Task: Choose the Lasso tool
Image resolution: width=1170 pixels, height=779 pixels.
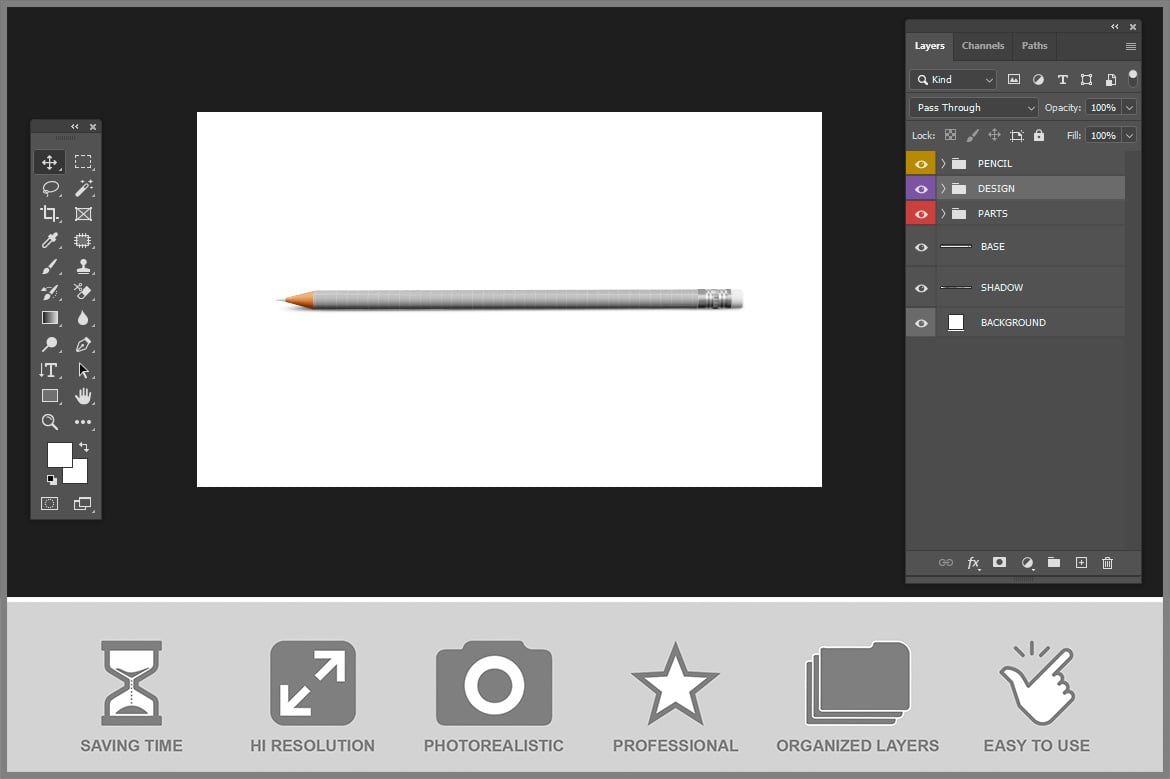Action: (x=50, y=188)
